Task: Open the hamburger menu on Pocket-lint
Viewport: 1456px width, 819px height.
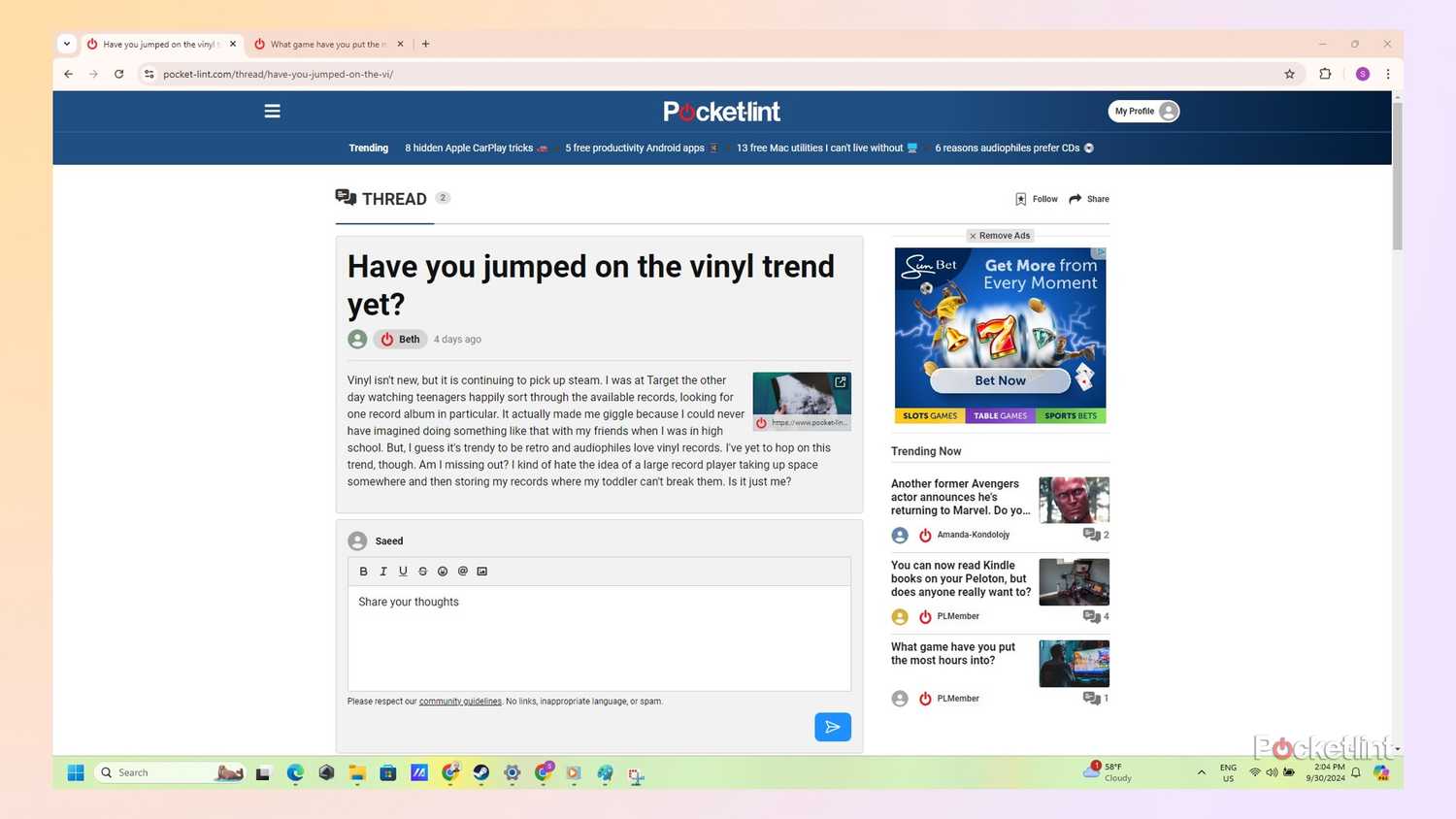Action: [x=273, y=112]
